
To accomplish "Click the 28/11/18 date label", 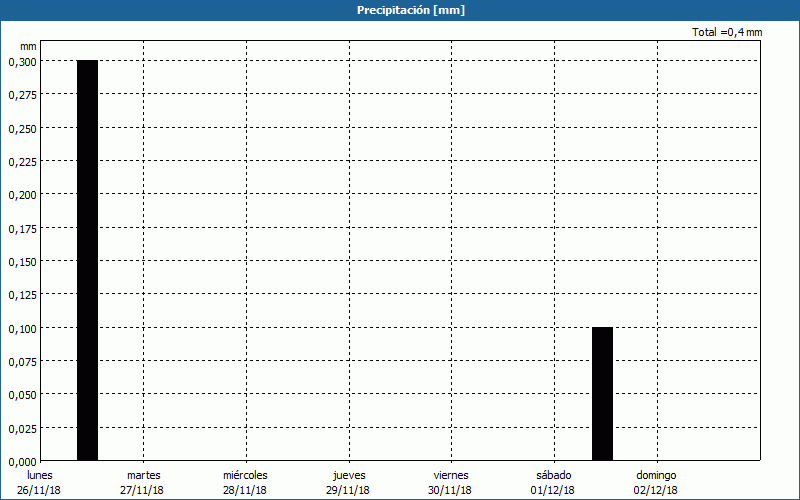I will (x=245, y=490).
